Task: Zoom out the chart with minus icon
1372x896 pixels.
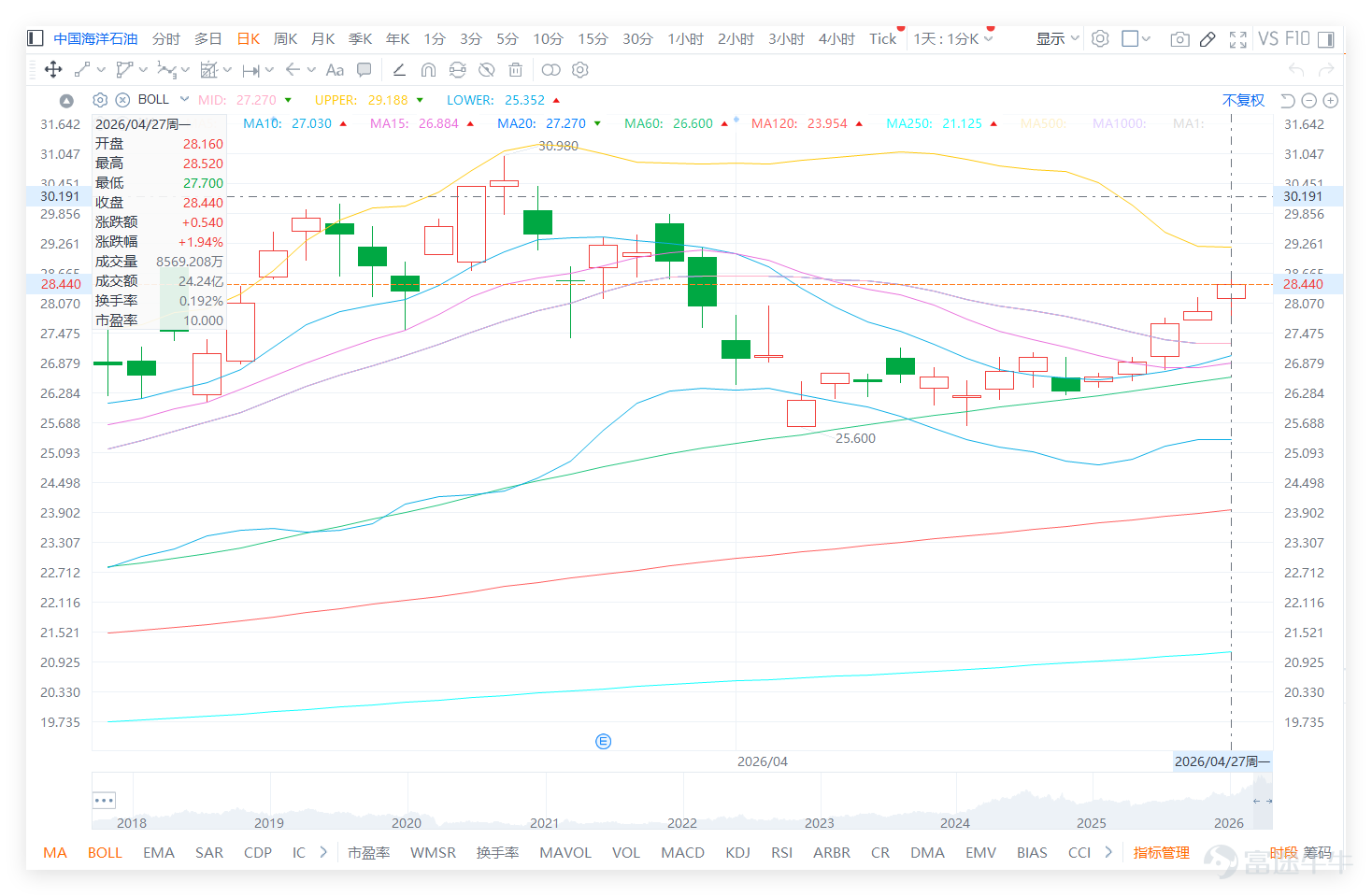Action: pos(1308,100)
